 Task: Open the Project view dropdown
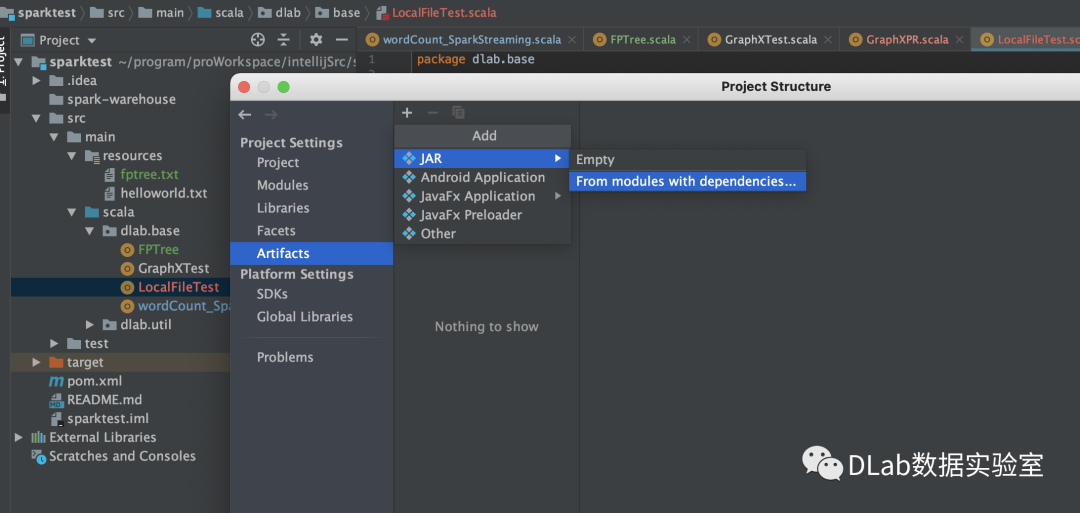point(91,41)
